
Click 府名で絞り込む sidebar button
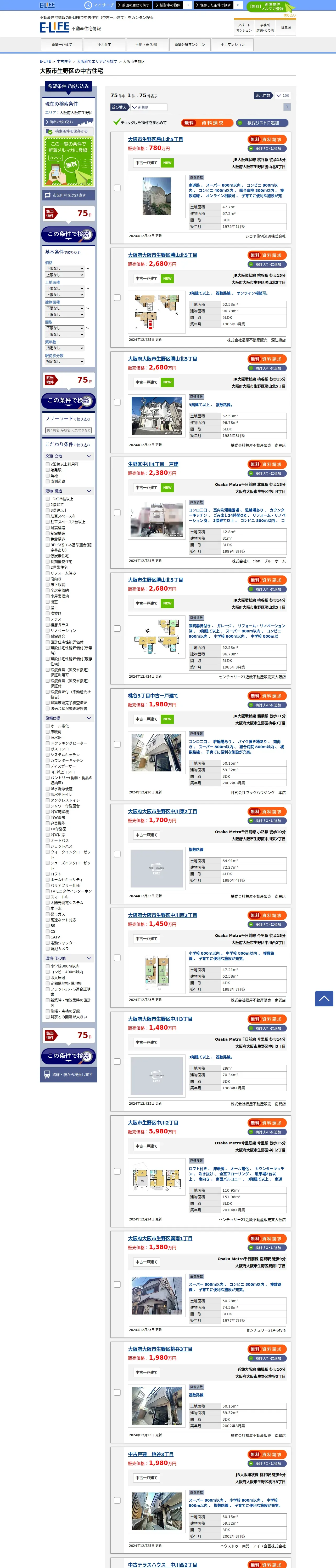click(x=68, y=122)
